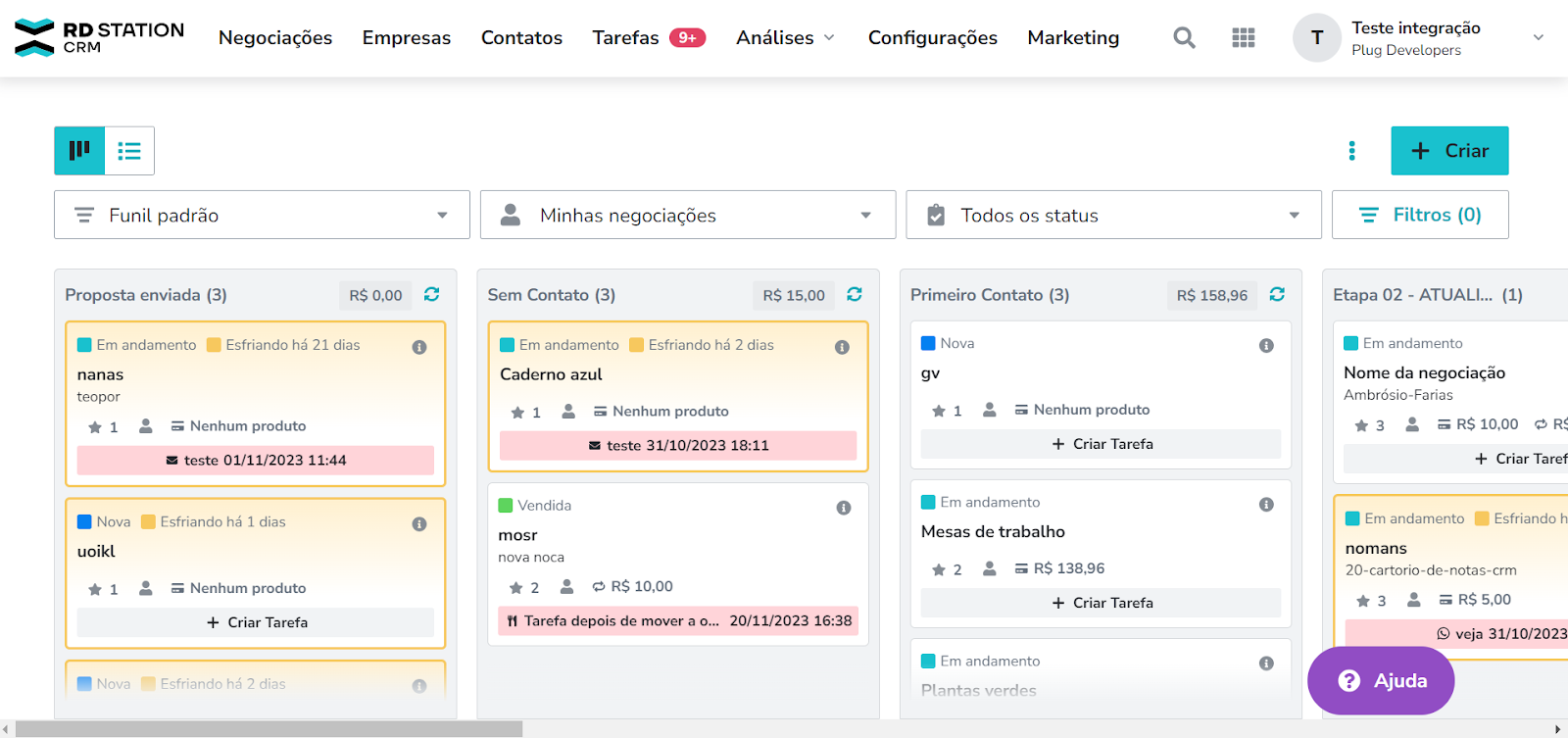Click the Criar button
The width and height of the screenshot is (1568, 738).
click(x=1448, y=151)
